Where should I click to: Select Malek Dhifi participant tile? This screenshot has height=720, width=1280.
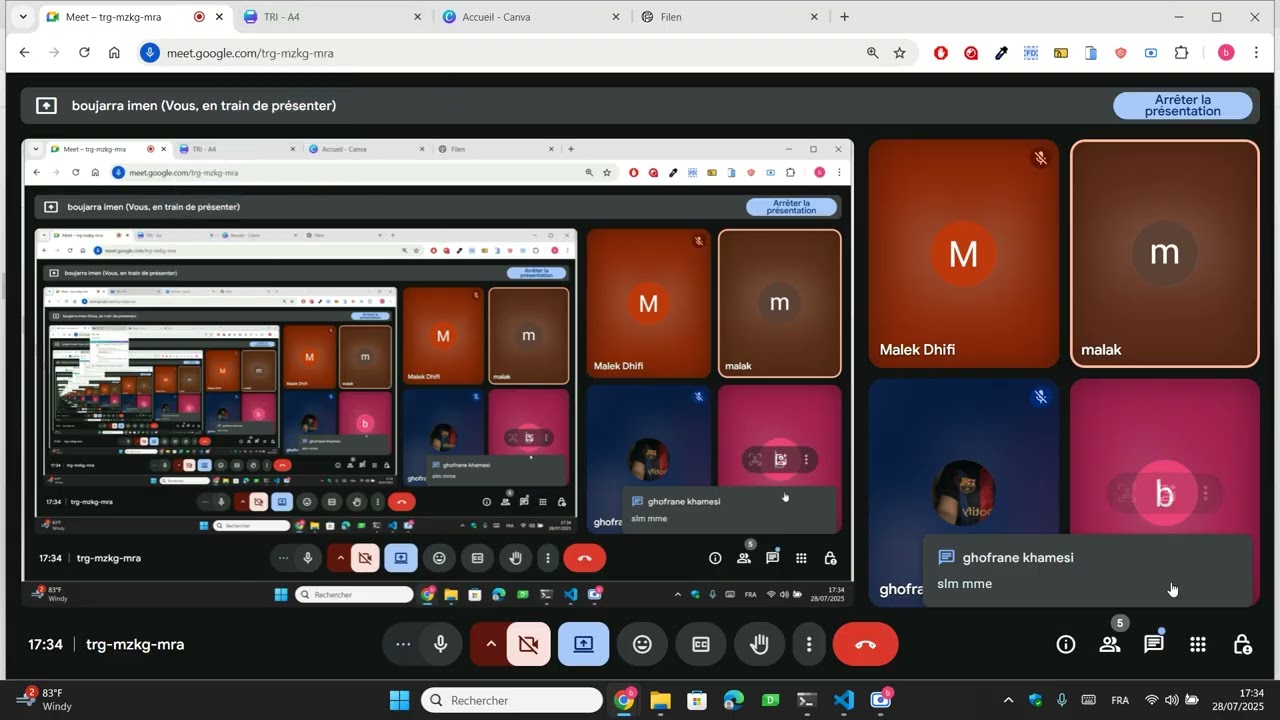coord(963,254)
